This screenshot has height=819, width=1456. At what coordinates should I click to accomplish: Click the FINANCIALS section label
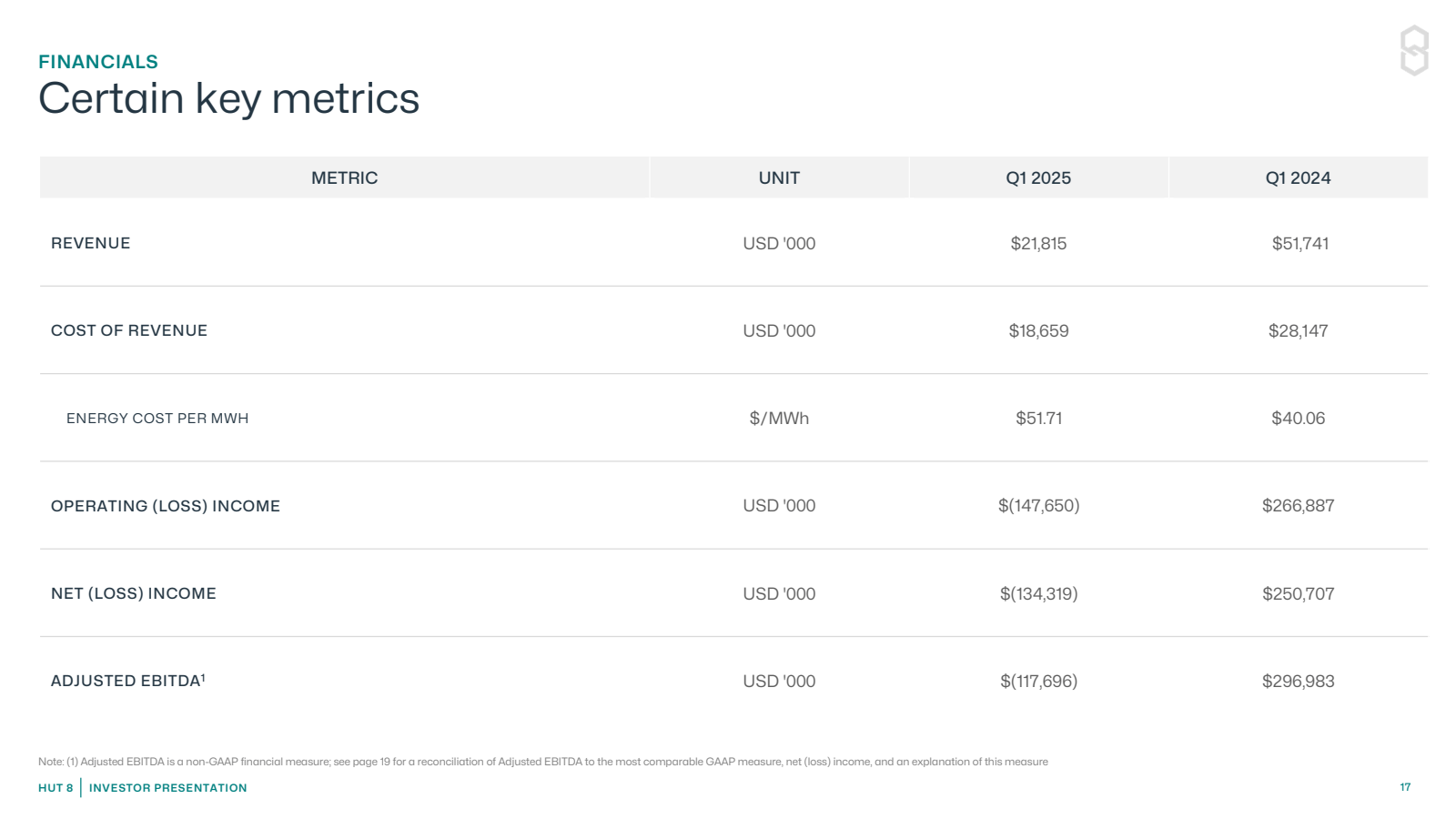point(98,62)
